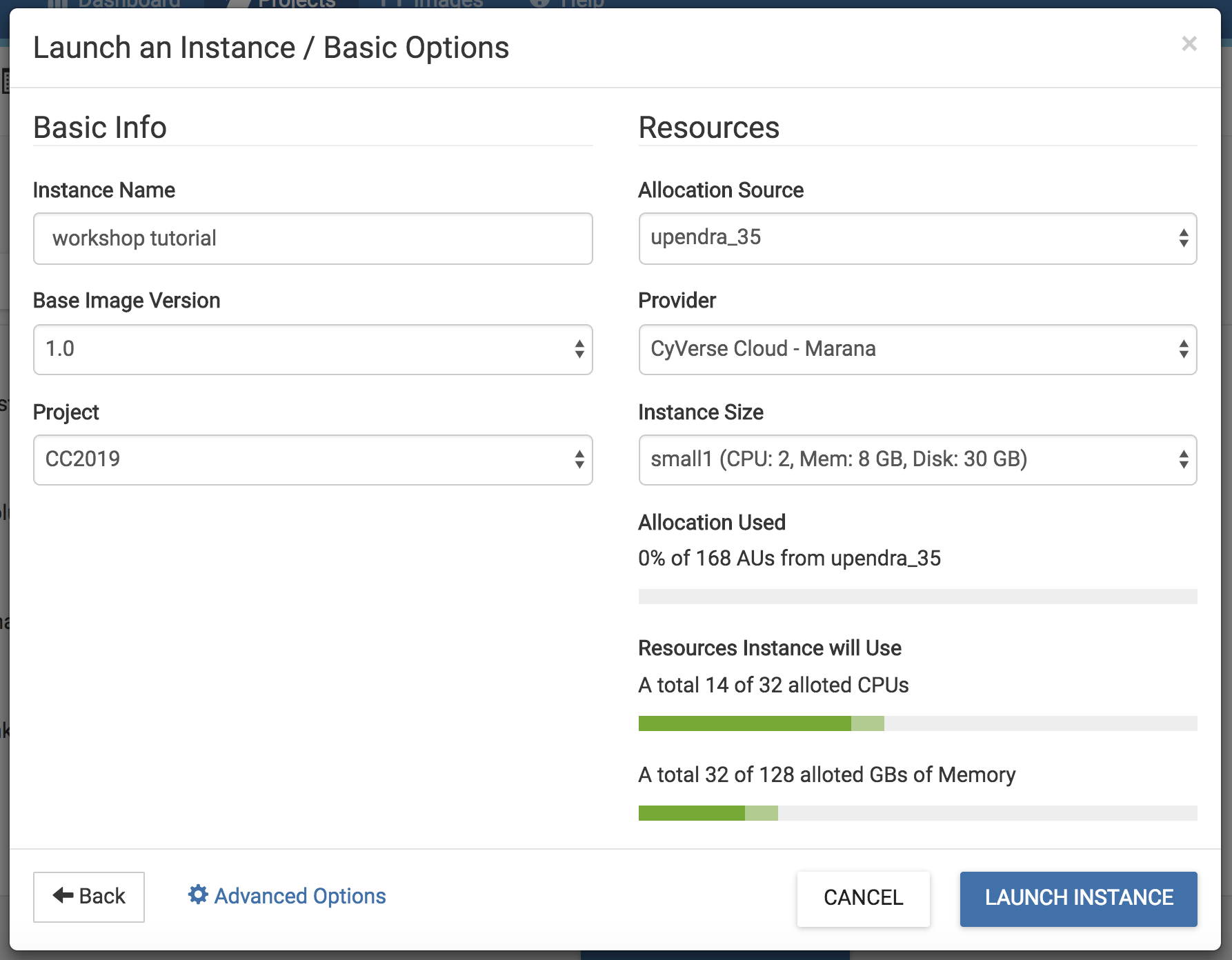Click the 'Provider' label
Image resolution: width=1232 pixels, height=960 pixels.
[677, 301]
